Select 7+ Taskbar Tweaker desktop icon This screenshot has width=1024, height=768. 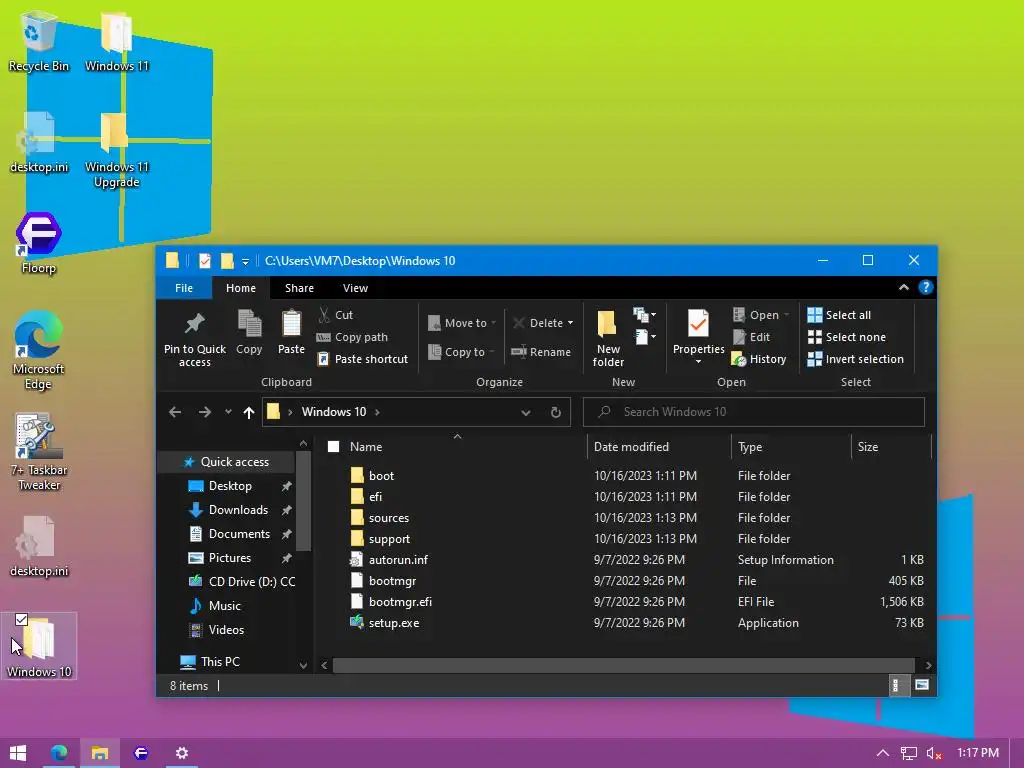click(x=39, y=451)
